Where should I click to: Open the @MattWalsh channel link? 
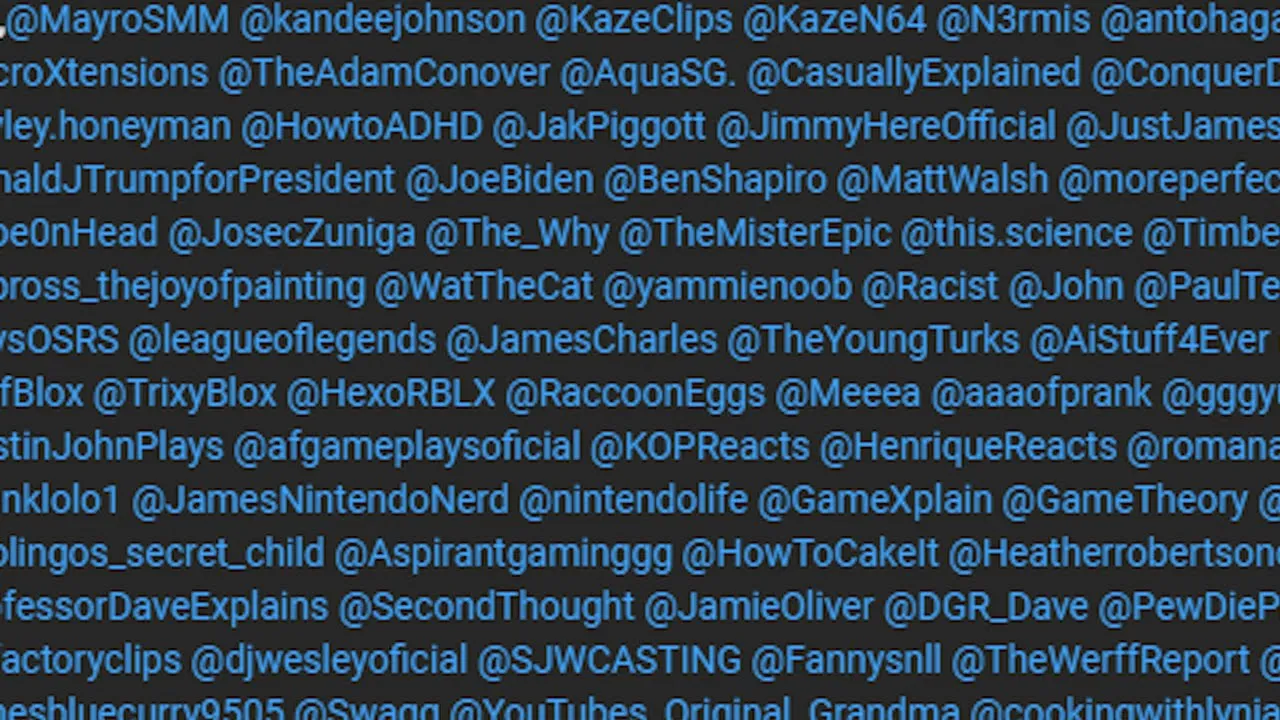coord(942,180)
